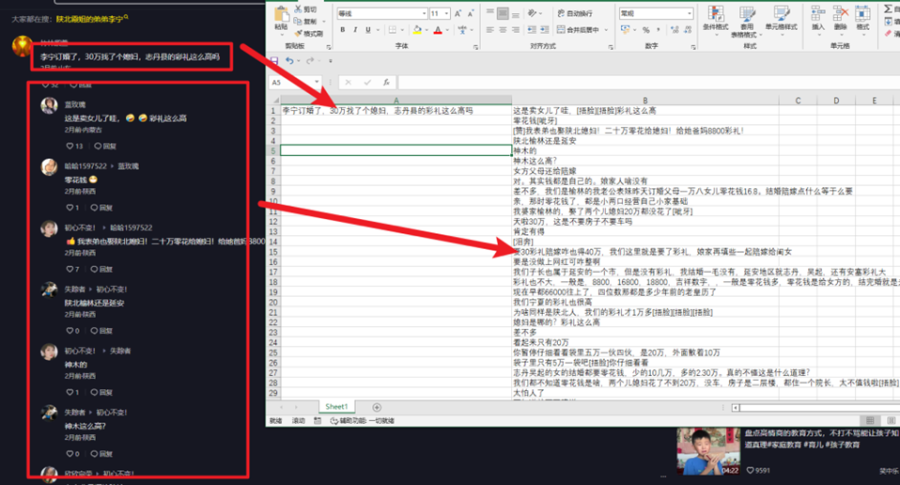Increase font size with larger A icon

[458, 13]
